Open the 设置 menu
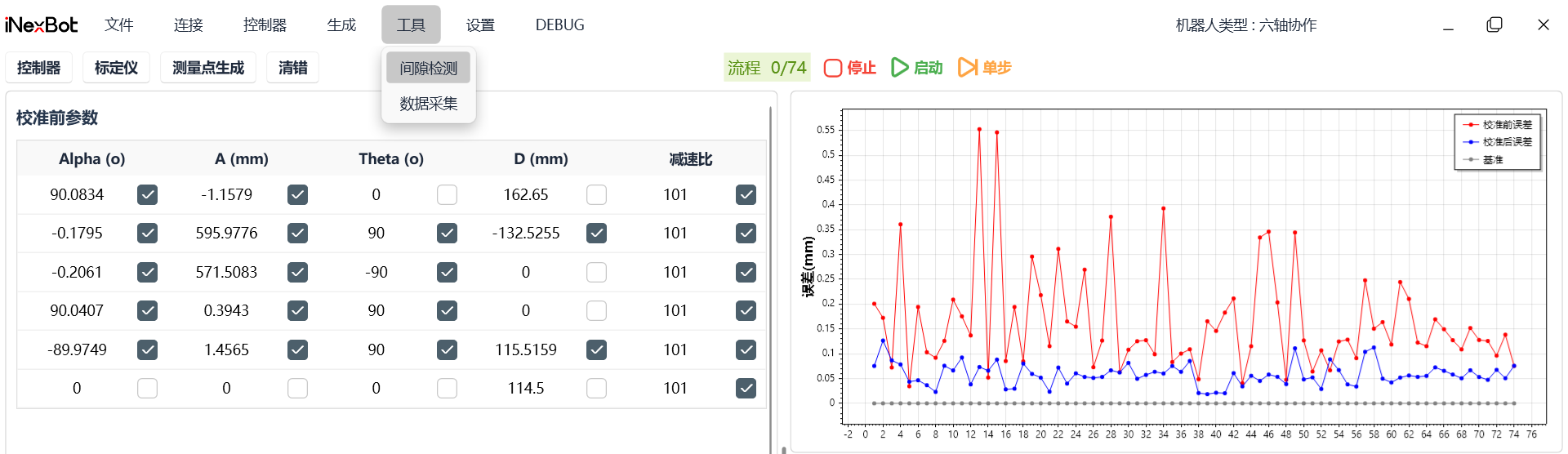Image resolution: width=1568 pixels, height=454 pixels. point(480,25)
